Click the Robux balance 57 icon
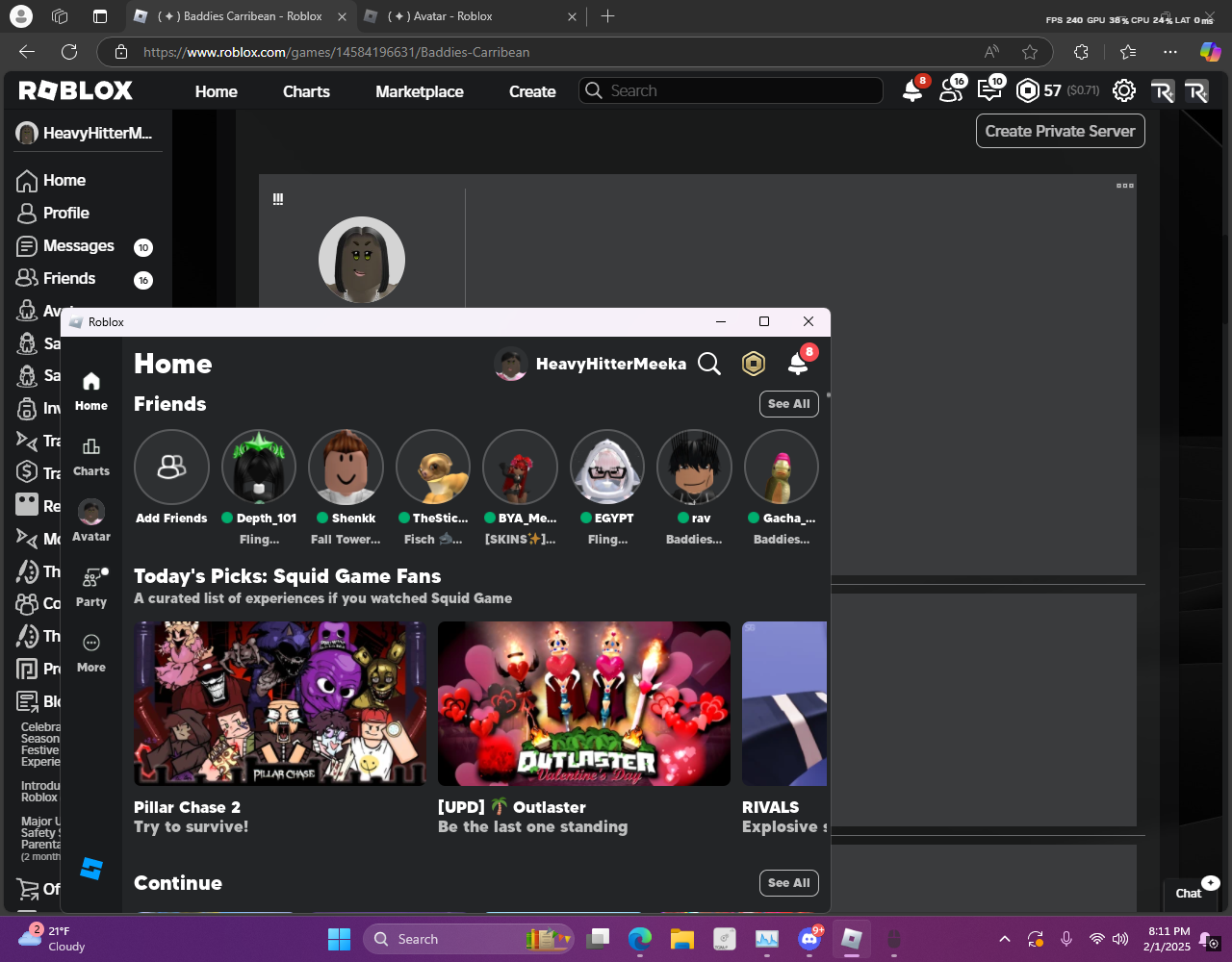 click(1028, 90)
